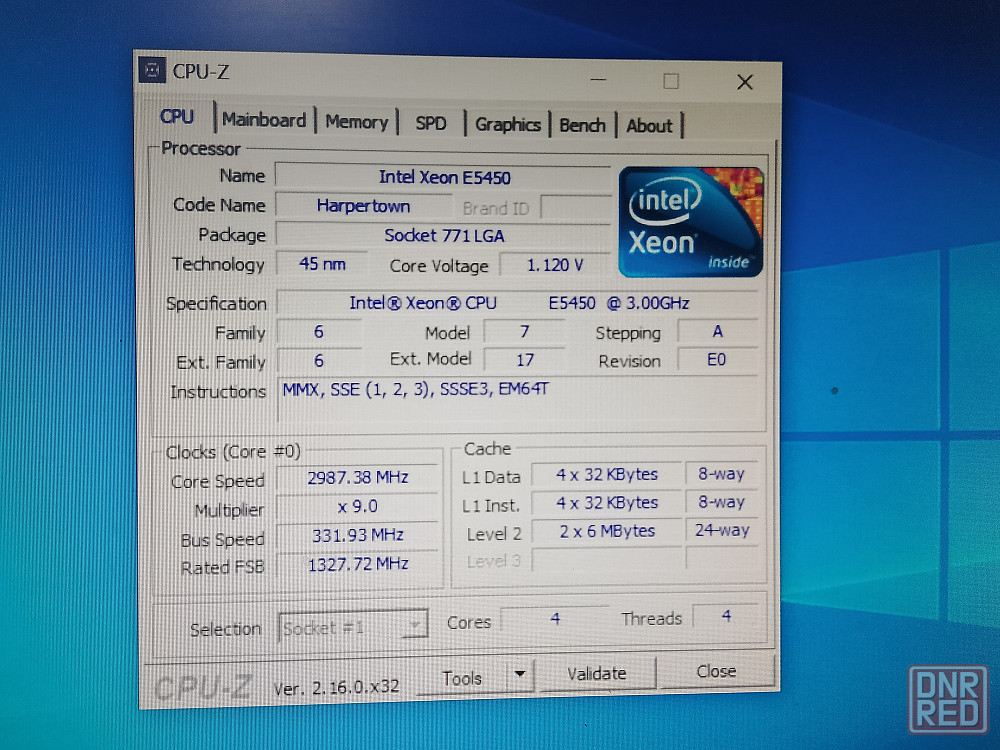Click the processor Name field
This screenshot has height=750, width=1000.
443,177
